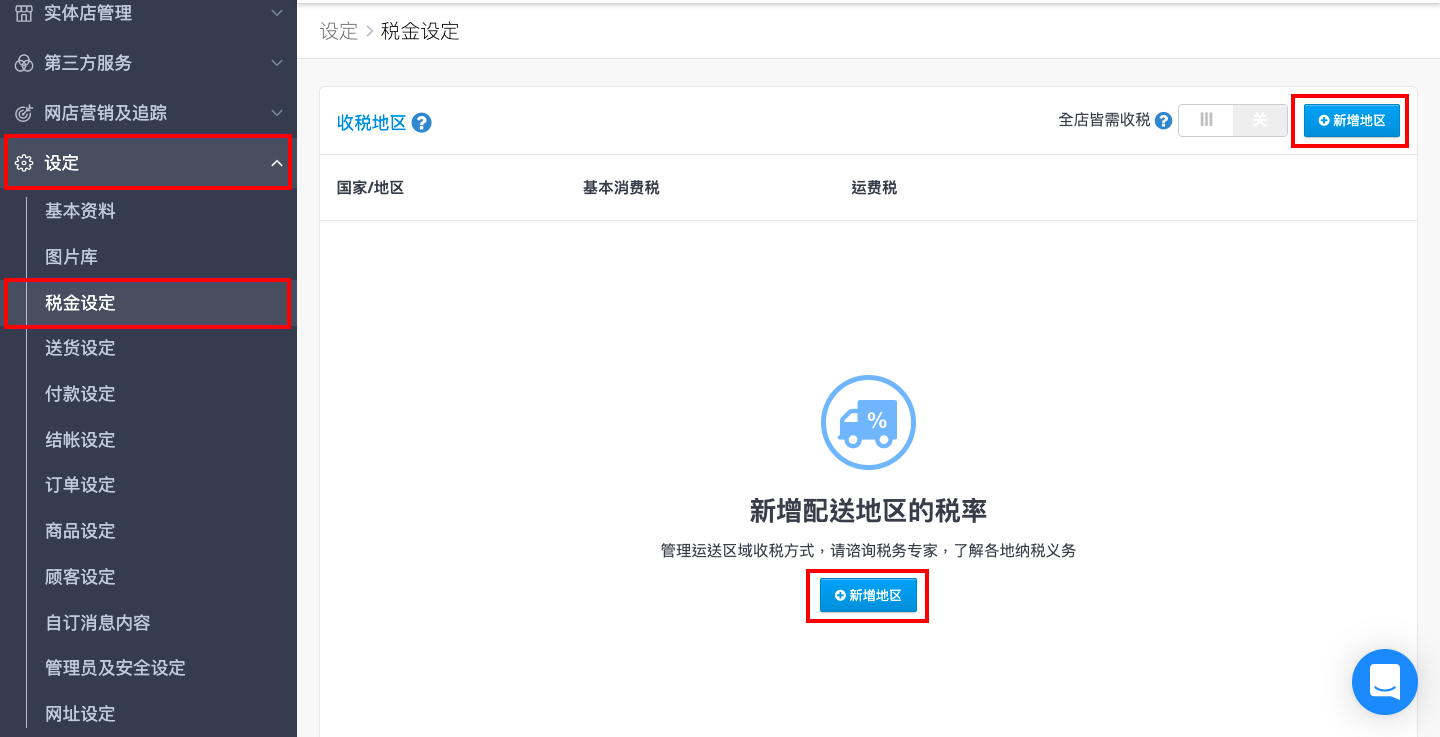The width and height of the screenshot is (1440, 737).
Task: Click the 设定 gear icon
Action: click(24, 163)
